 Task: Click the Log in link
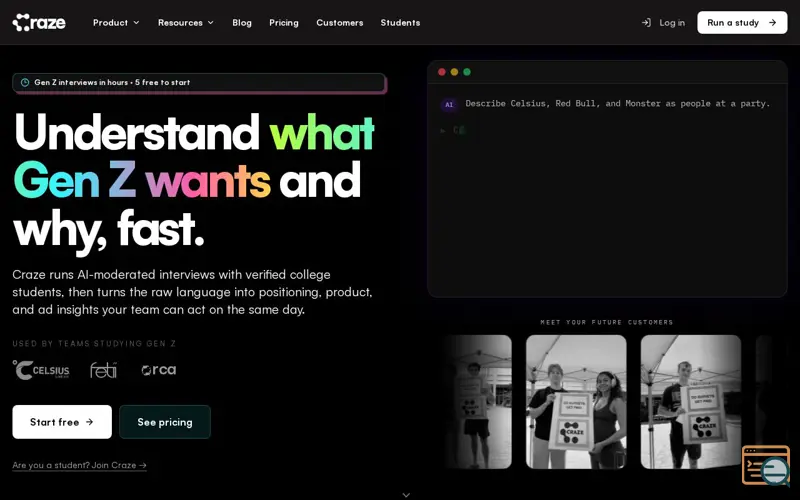[x=663, y=22]
